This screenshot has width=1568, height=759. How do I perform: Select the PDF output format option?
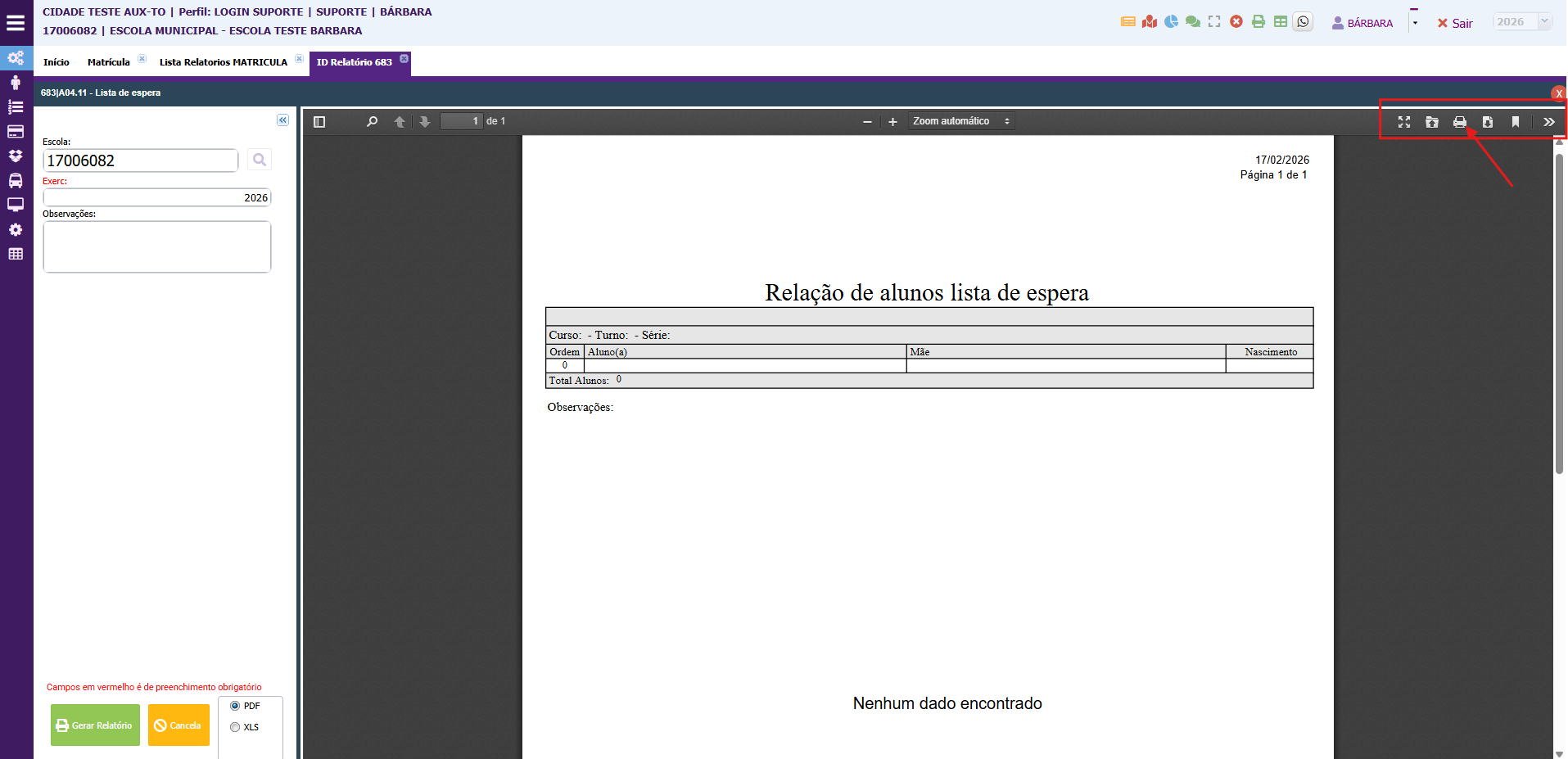[236, 706]
